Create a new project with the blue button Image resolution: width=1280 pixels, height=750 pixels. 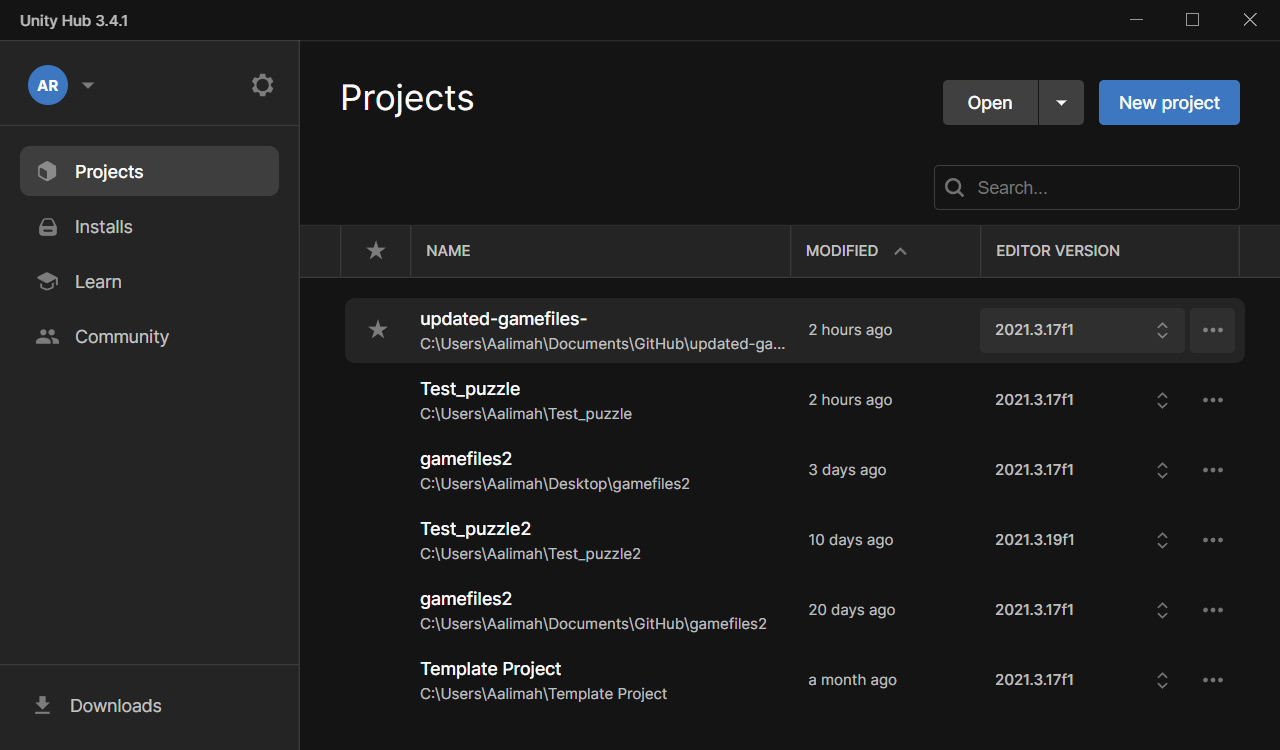[1168, 102]
